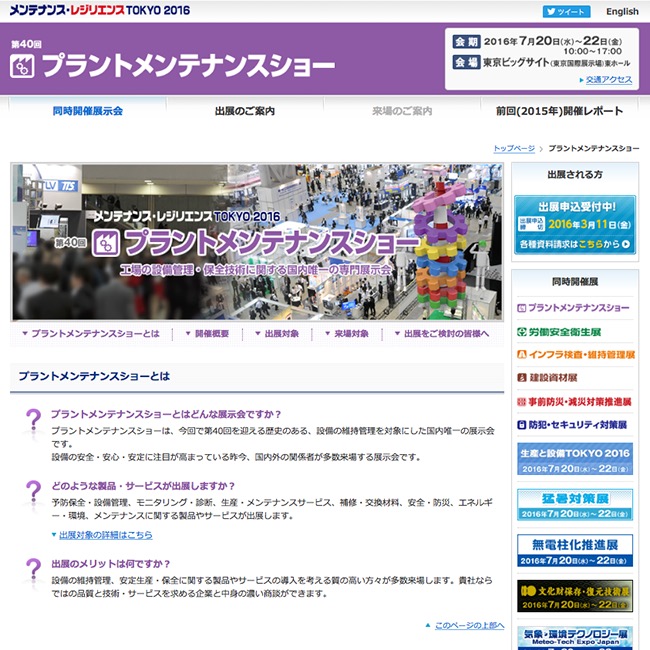650x650 pixels.
Task: Switch site language to English
Action: [x=622, y=12]
